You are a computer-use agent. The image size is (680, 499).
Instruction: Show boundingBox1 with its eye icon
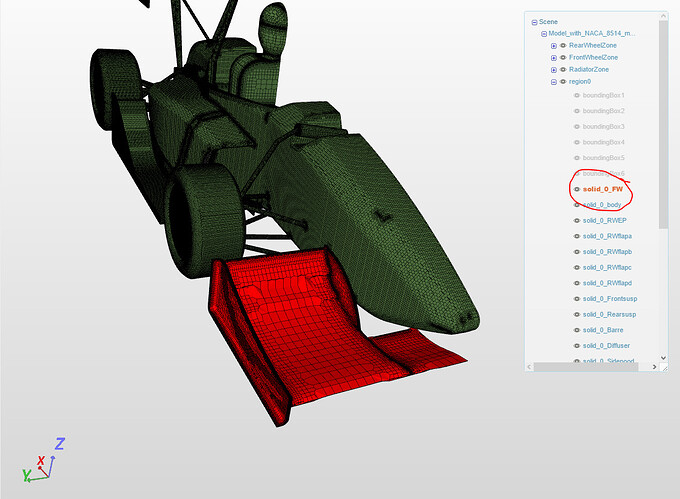(x=577, y=95)
